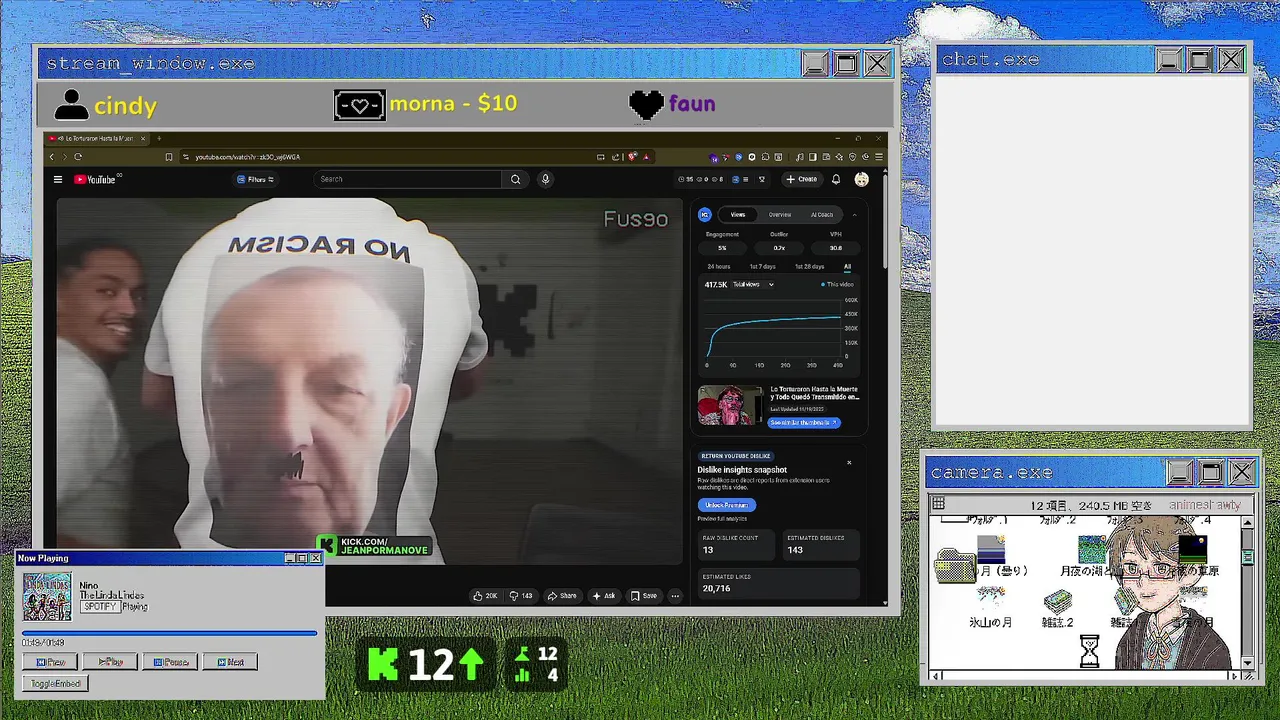Click the Estimated Likes 20,716 card
This screenshot has height=720, width=1280.
pyautogui.click(x=778, y=583)
